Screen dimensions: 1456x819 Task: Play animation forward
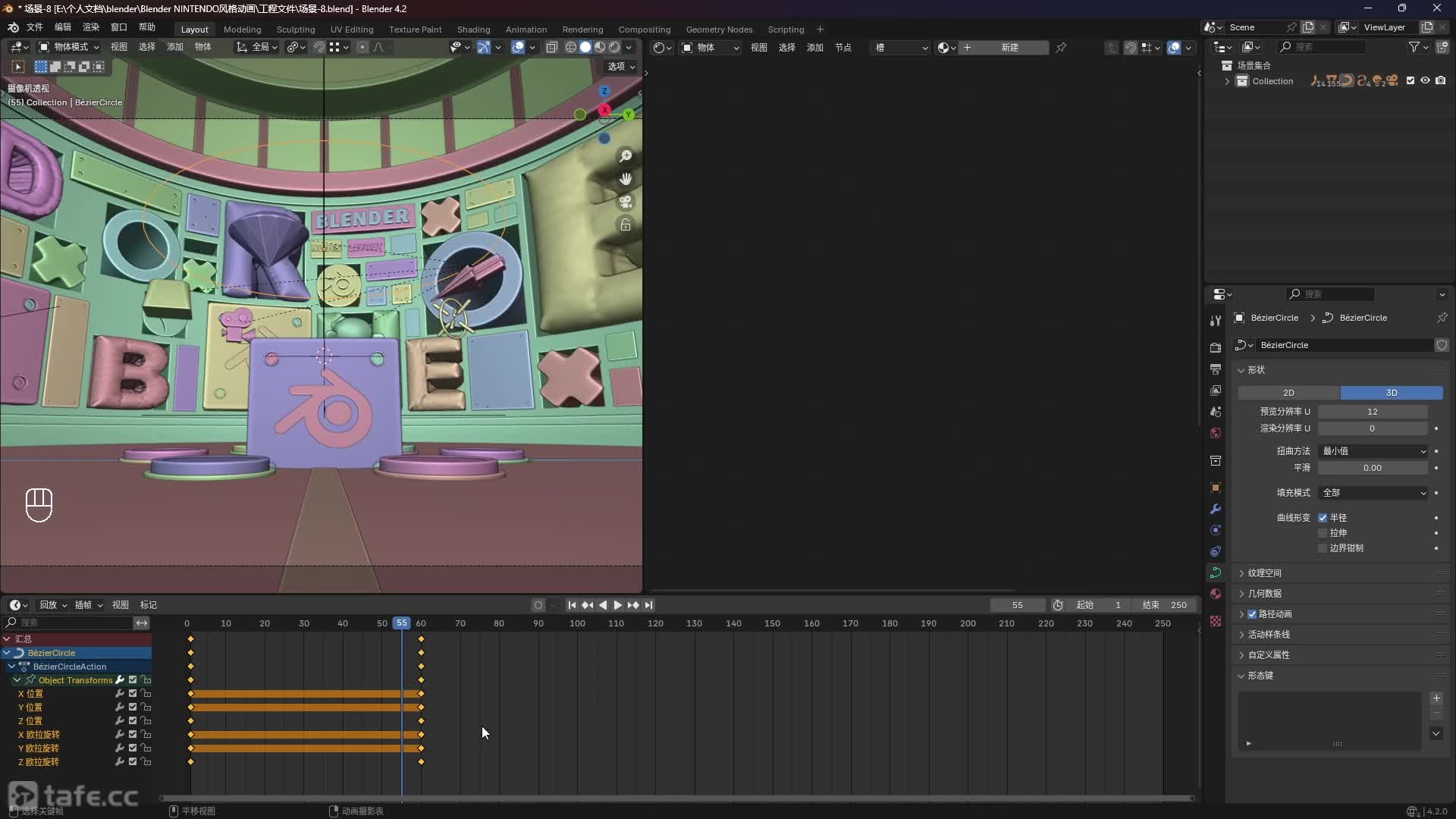pyautogui.click(x=617, y=605)
